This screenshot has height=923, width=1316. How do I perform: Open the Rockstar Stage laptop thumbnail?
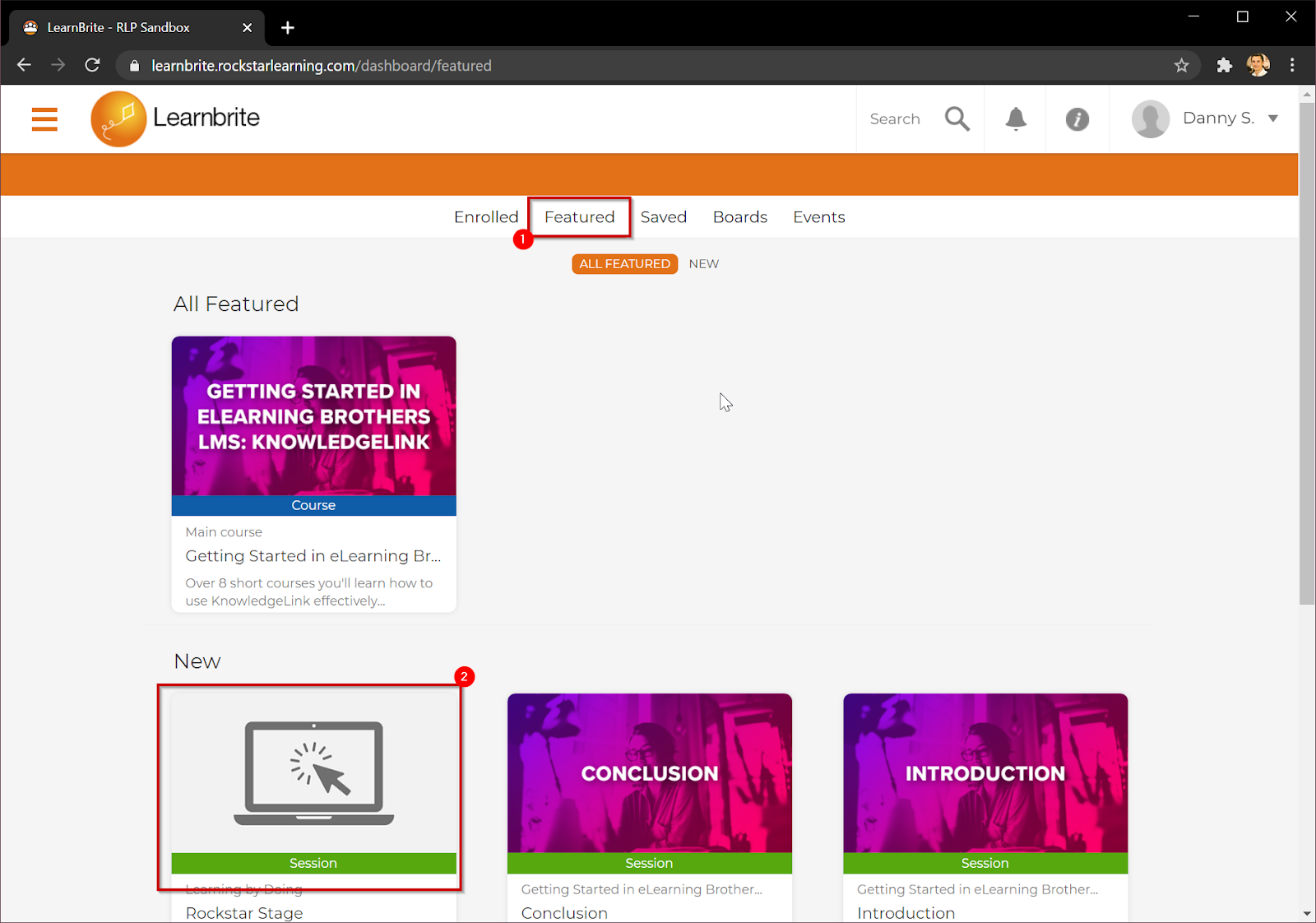[313, 773]
